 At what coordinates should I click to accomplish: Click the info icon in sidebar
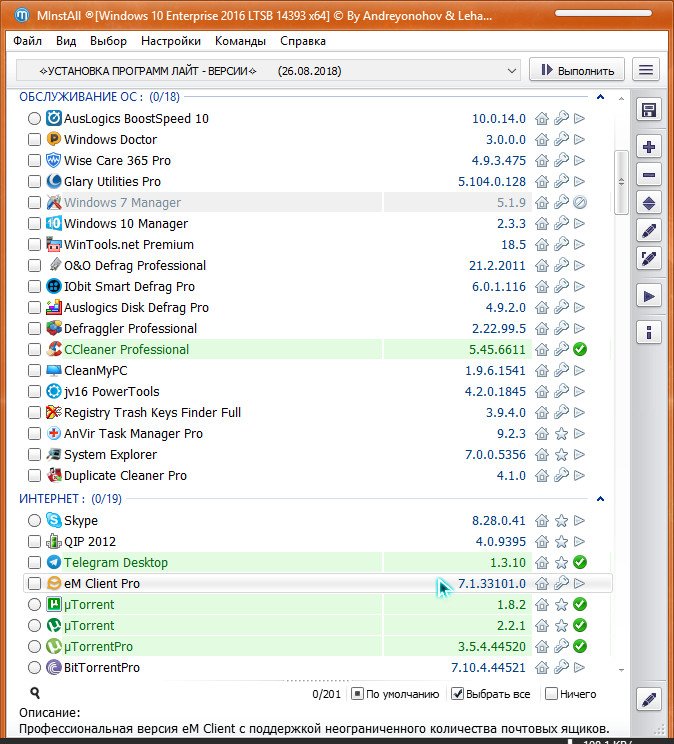pos(648,332)
